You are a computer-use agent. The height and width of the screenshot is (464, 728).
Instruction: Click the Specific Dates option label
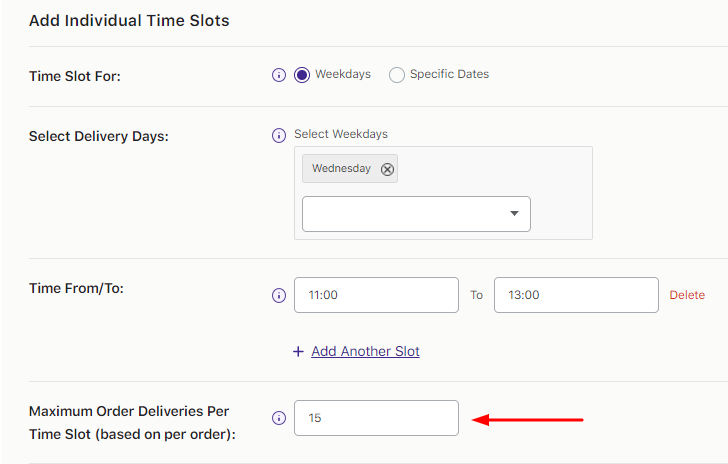[x=449, y=74]
